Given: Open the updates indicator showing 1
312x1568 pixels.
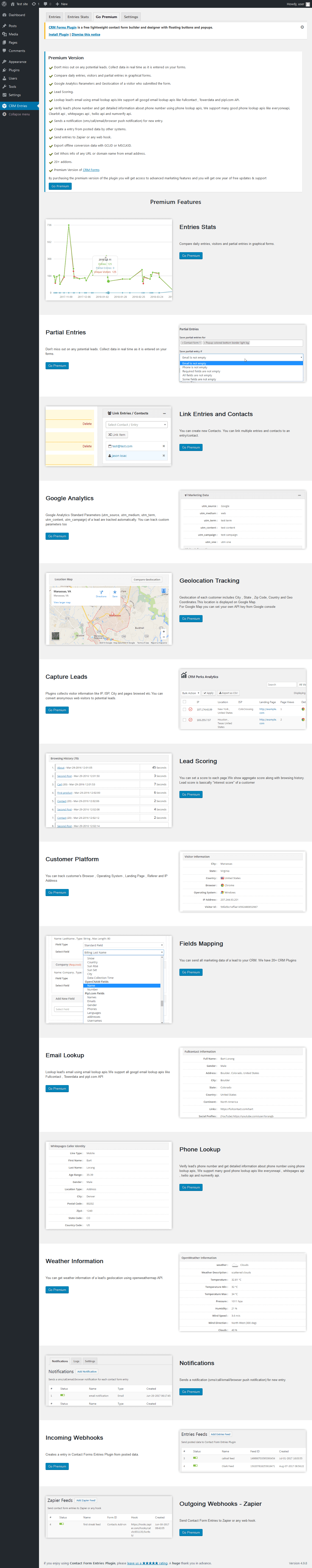Looking at the screenshot, I should [x=35, y=4].
